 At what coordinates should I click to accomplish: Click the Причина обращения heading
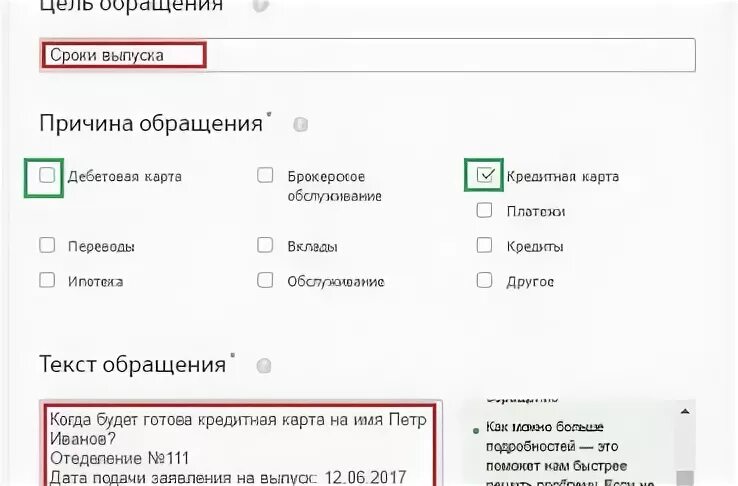pos(151,124)
